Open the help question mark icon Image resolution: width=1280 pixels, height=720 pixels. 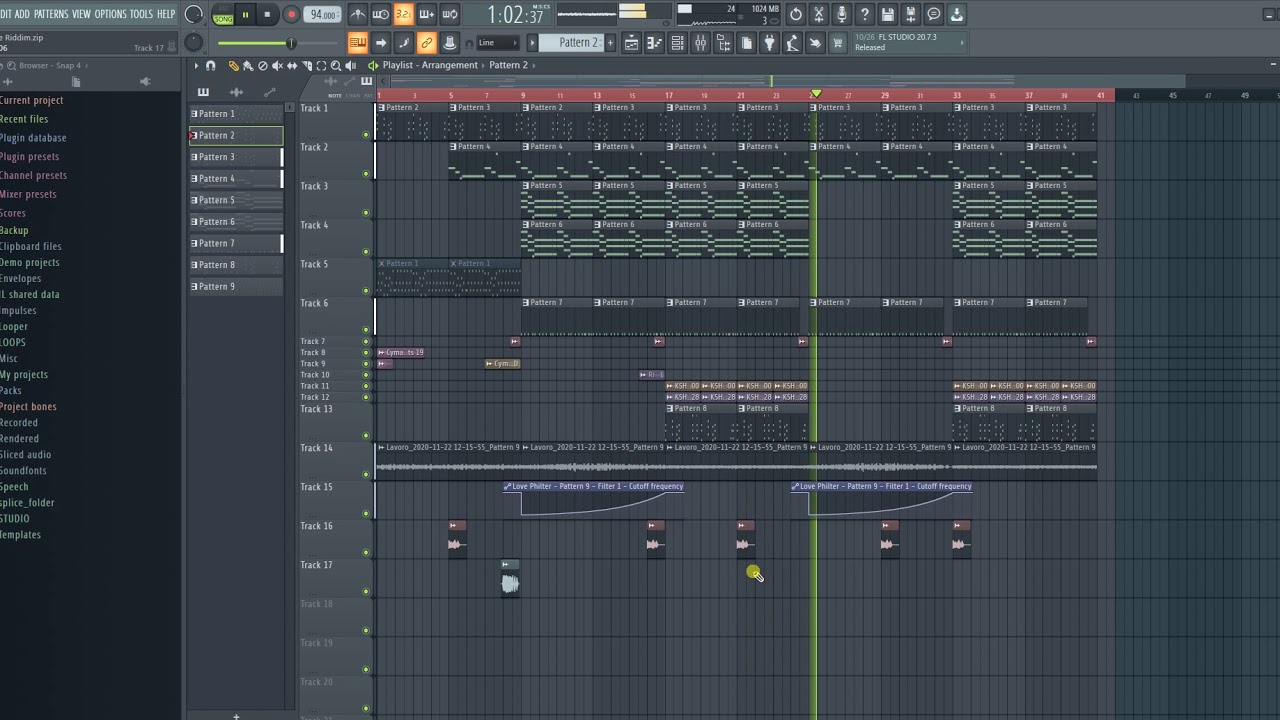865,14
